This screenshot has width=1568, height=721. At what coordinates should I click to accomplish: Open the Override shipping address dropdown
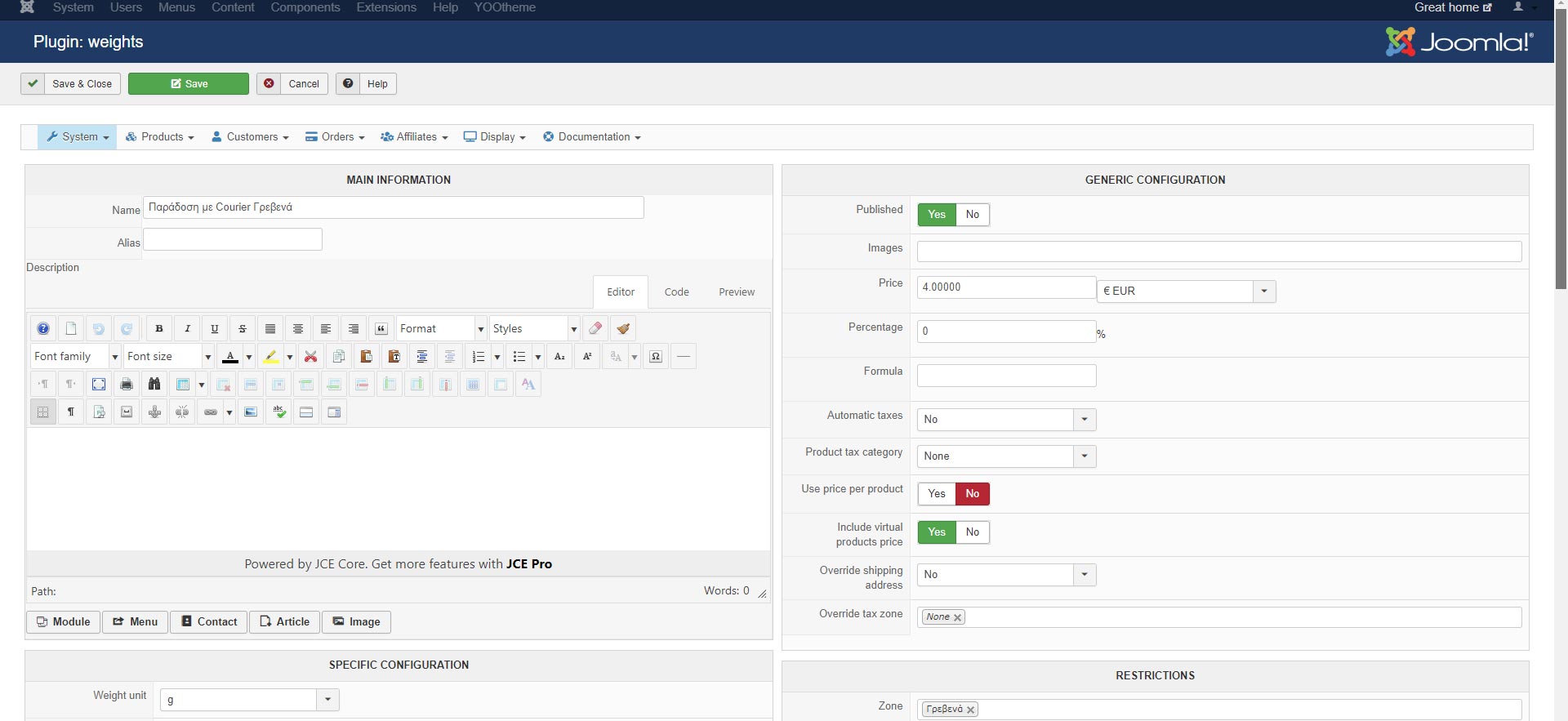click(x=1006, y=575)
